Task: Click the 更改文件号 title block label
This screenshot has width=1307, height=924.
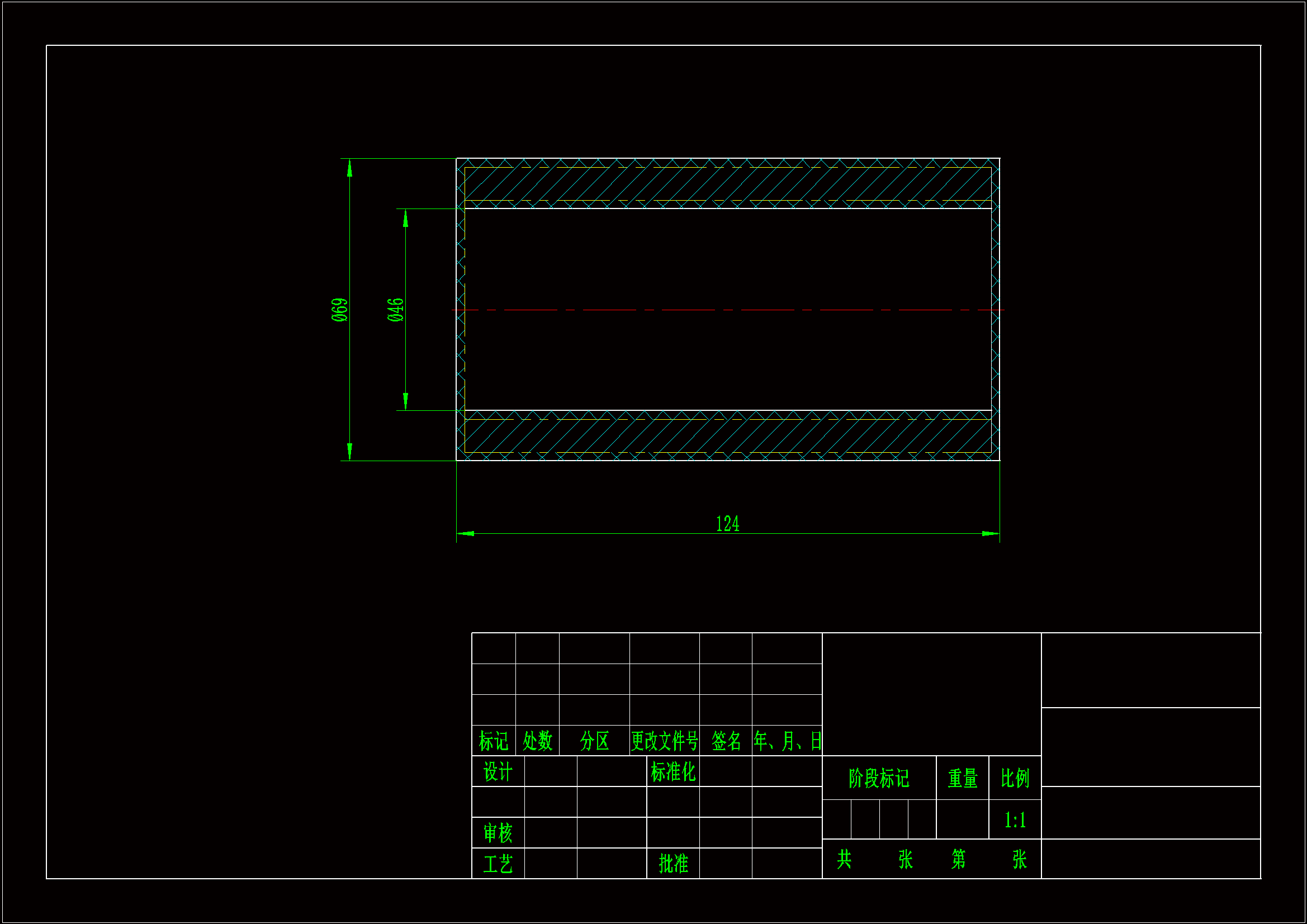Action: pos(664,741)
